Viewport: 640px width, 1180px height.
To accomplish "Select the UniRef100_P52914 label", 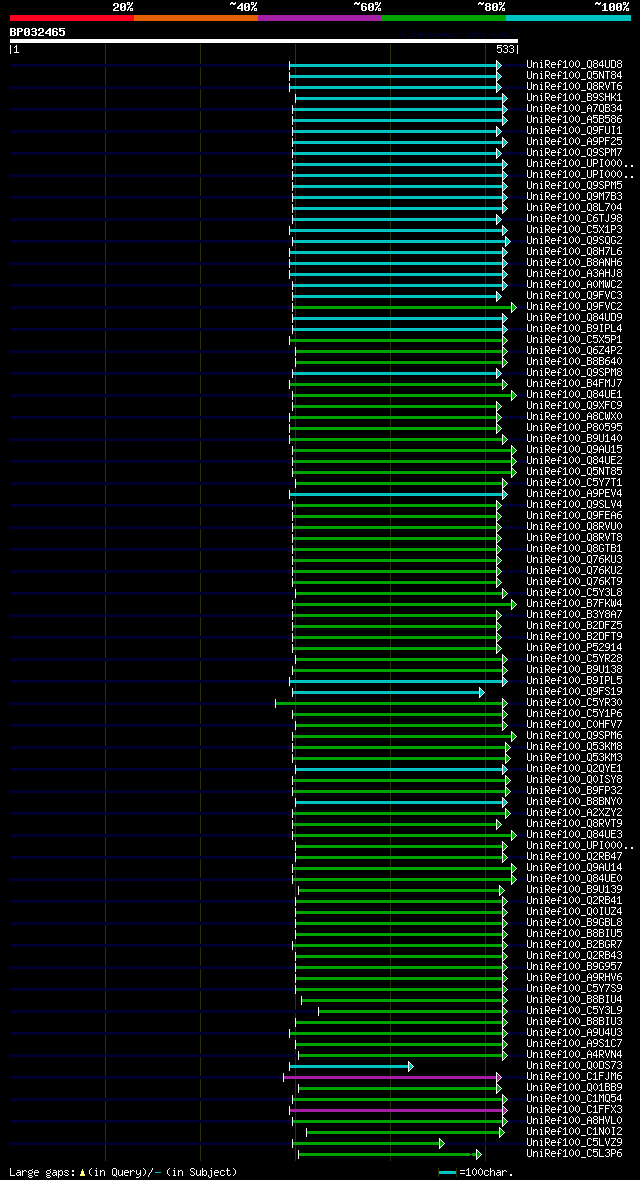I will click(x=574, y=647).
